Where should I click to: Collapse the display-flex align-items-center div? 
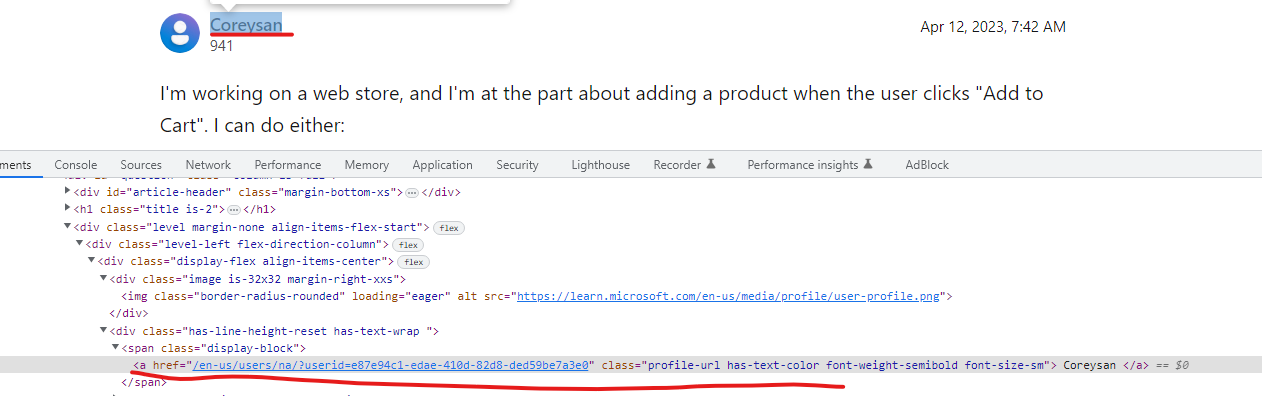tap(91, 261)
